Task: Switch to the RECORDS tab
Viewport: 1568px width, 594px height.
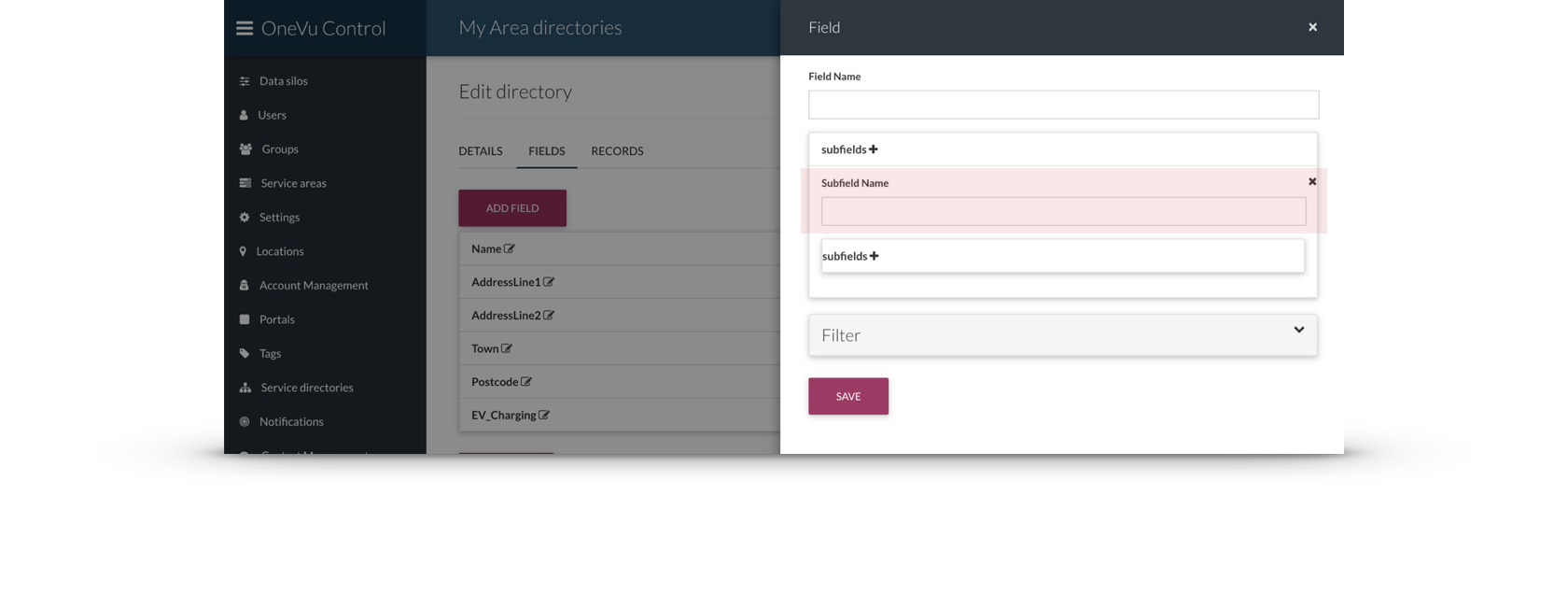Action: pos(617,151)
